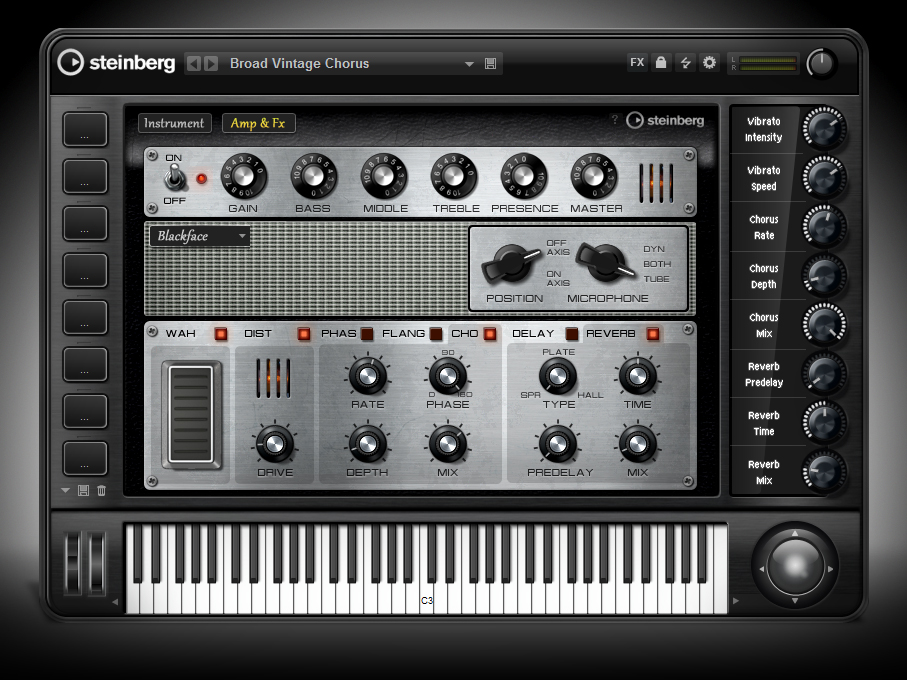Switch to the Amp & Fx tab
This screenshot has height=680, width=907.
[258, 123]
